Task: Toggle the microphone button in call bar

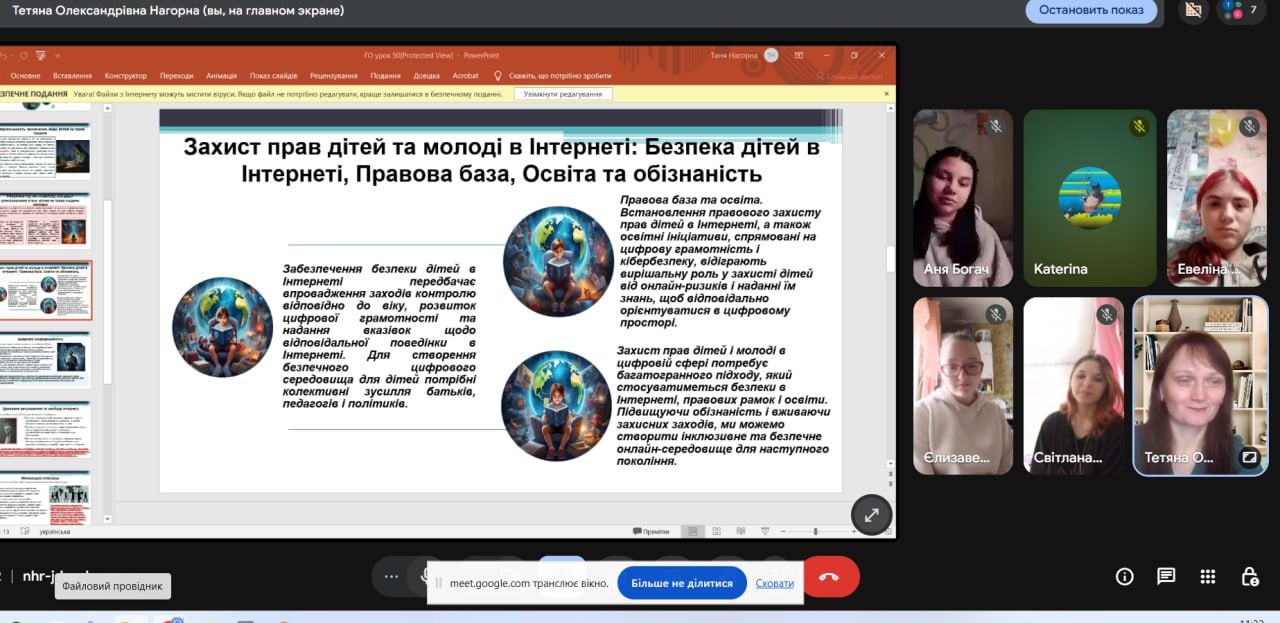Action: [x=428, y=577]
